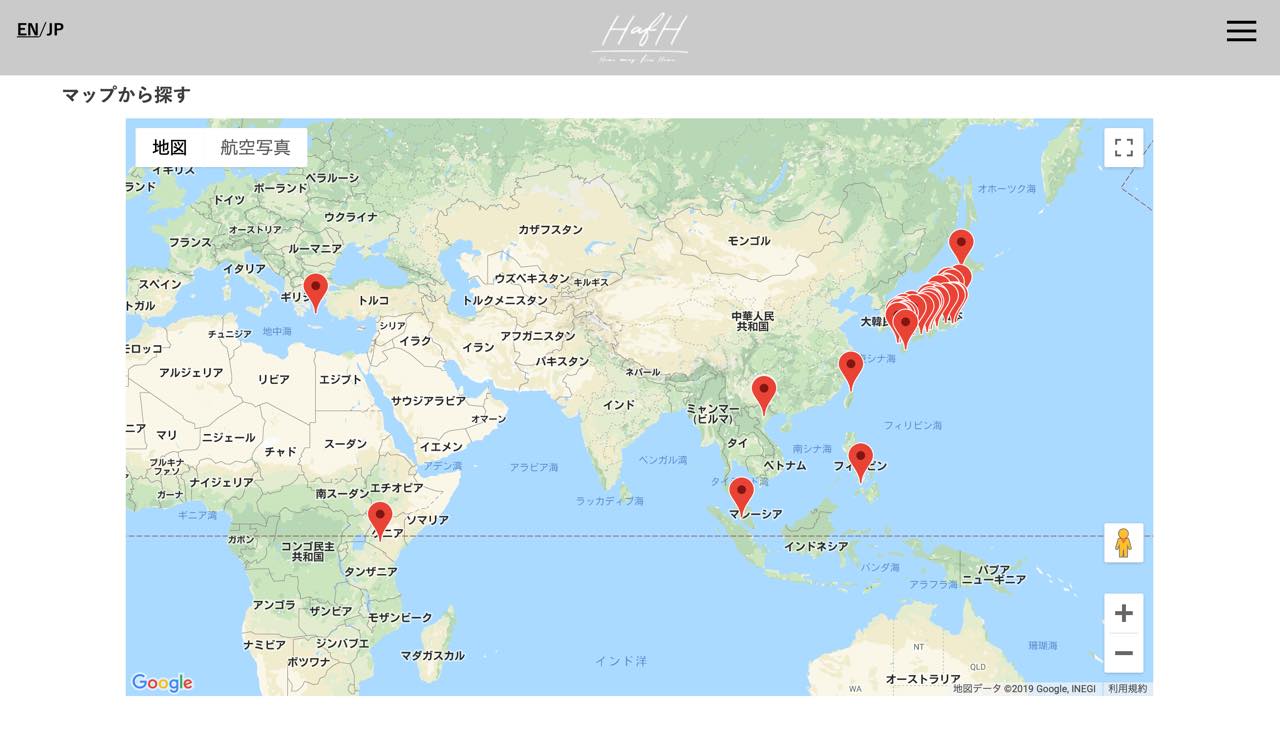Click the map pin in the Philippines
Viewport: 1280px width, 751px height.
(x=860, y=460)
